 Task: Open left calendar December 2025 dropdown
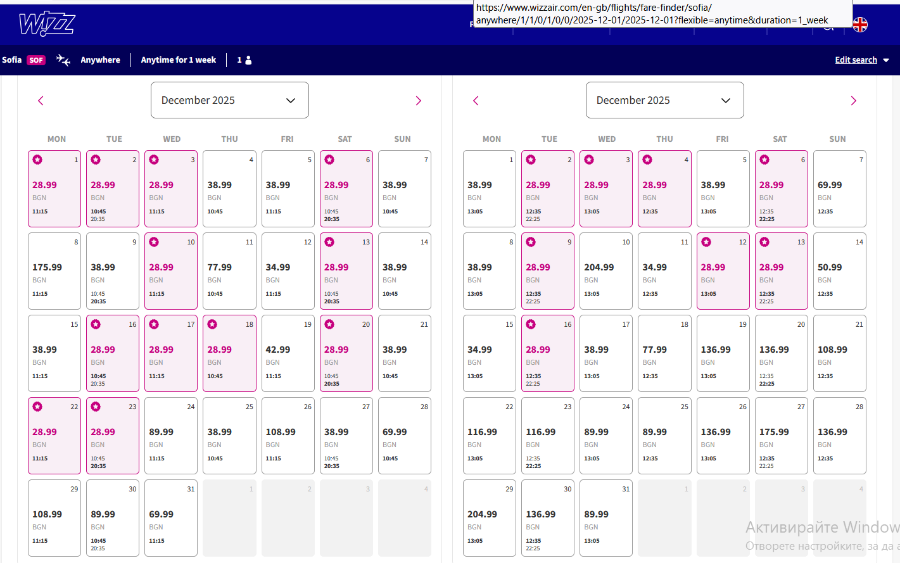point(230,100)
